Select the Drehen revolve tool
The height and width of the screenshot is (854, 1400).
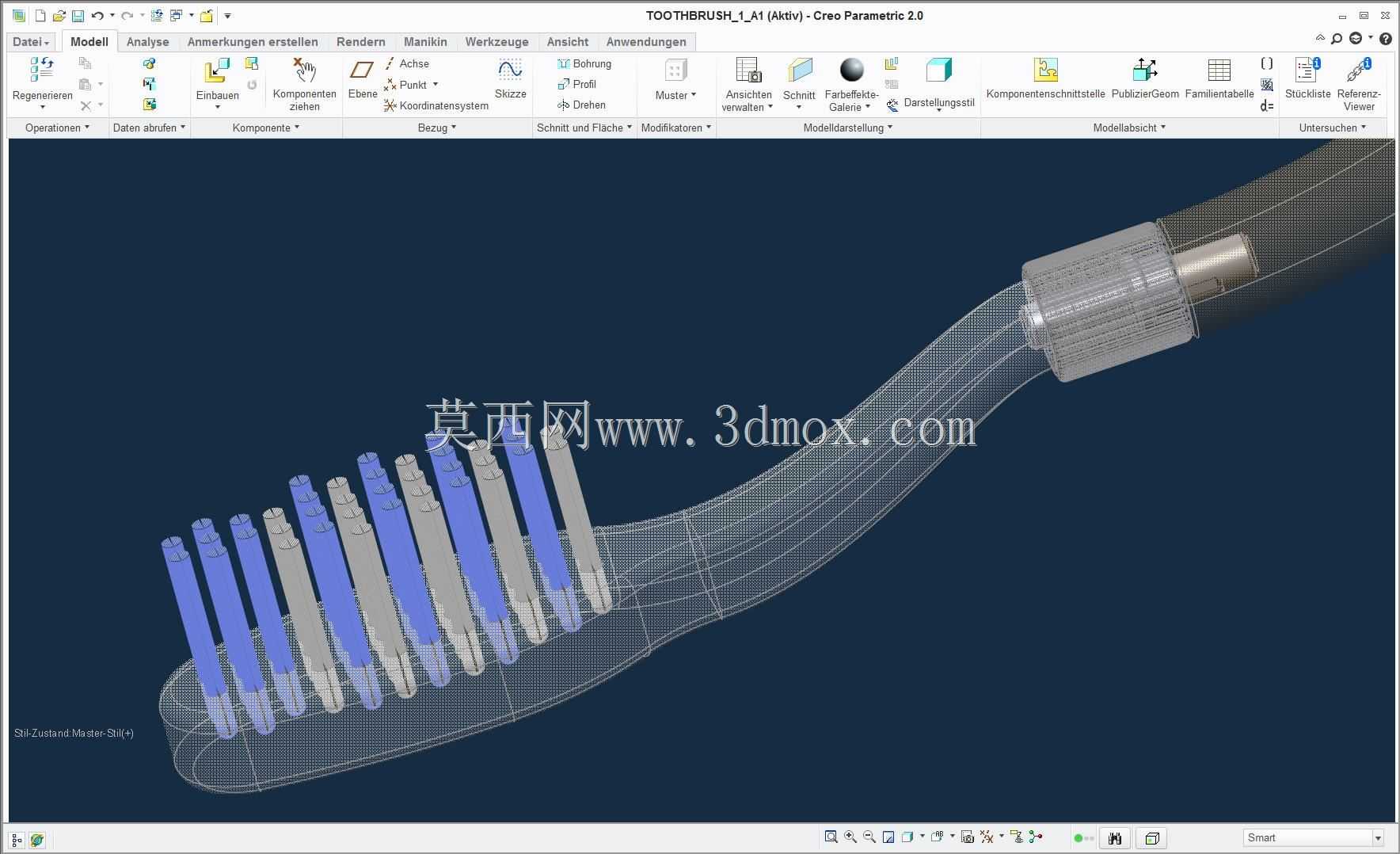coord(581,105)
